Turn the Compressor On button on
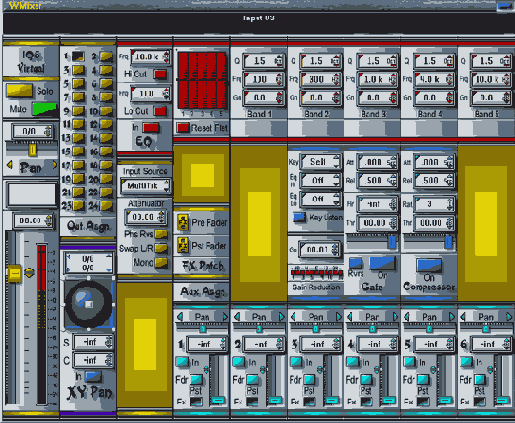 [429, 265]
